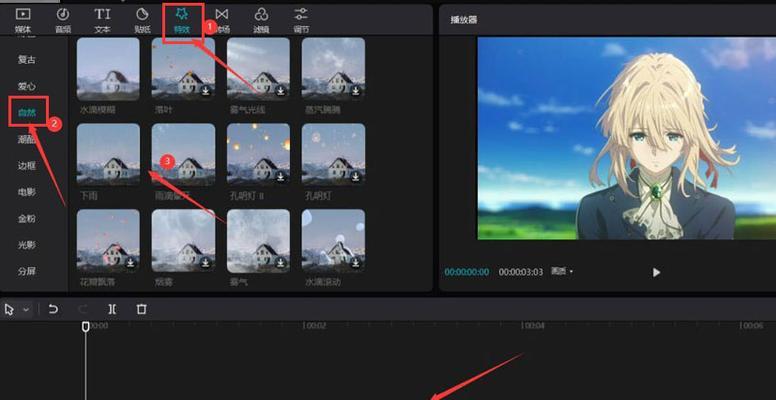
Task: Open the 贴纸 stickers tab
Action: coord(142,20)
